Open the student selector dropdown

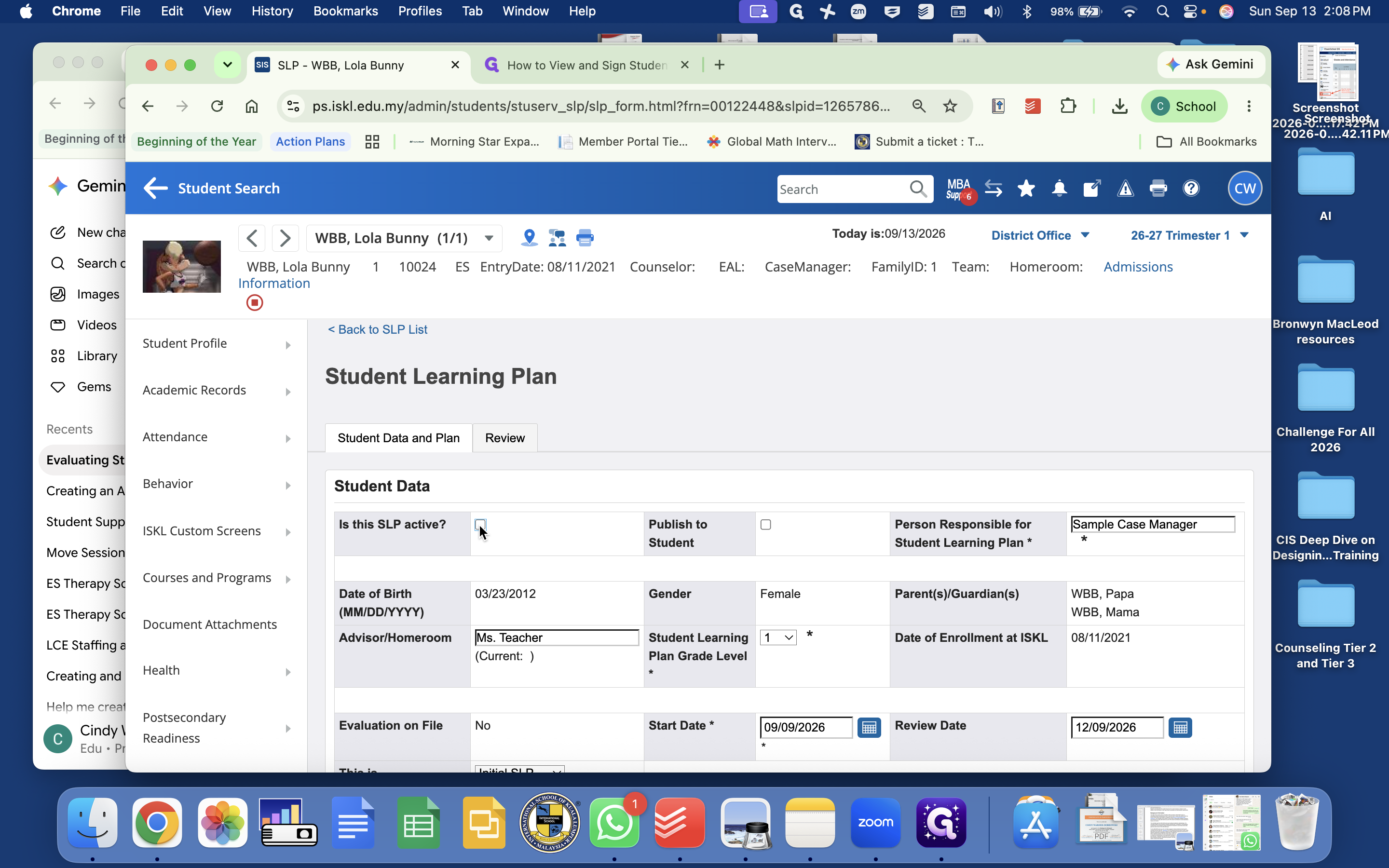click(404, 238)
